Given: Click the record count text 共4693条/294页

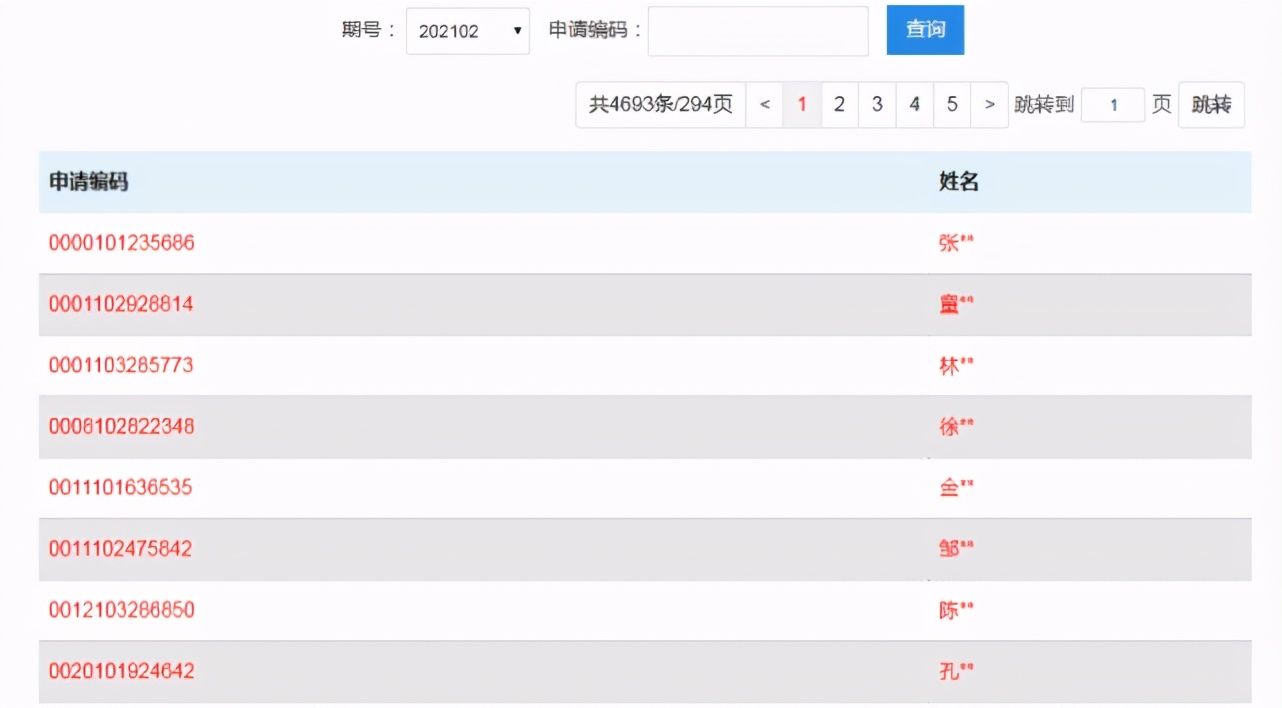Looking at the screenshot, I should pyautogui.click(x=660, y=104).
